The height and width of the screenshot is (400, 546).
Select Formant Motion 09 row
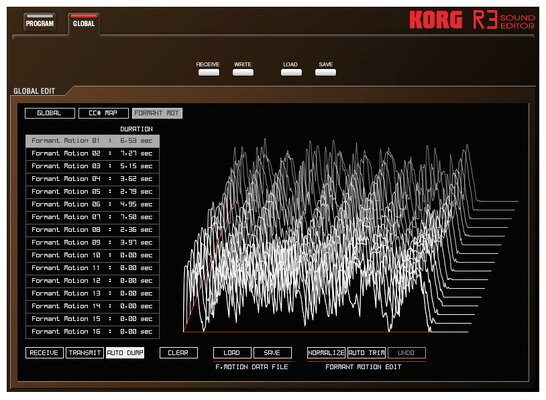point(93,243)
